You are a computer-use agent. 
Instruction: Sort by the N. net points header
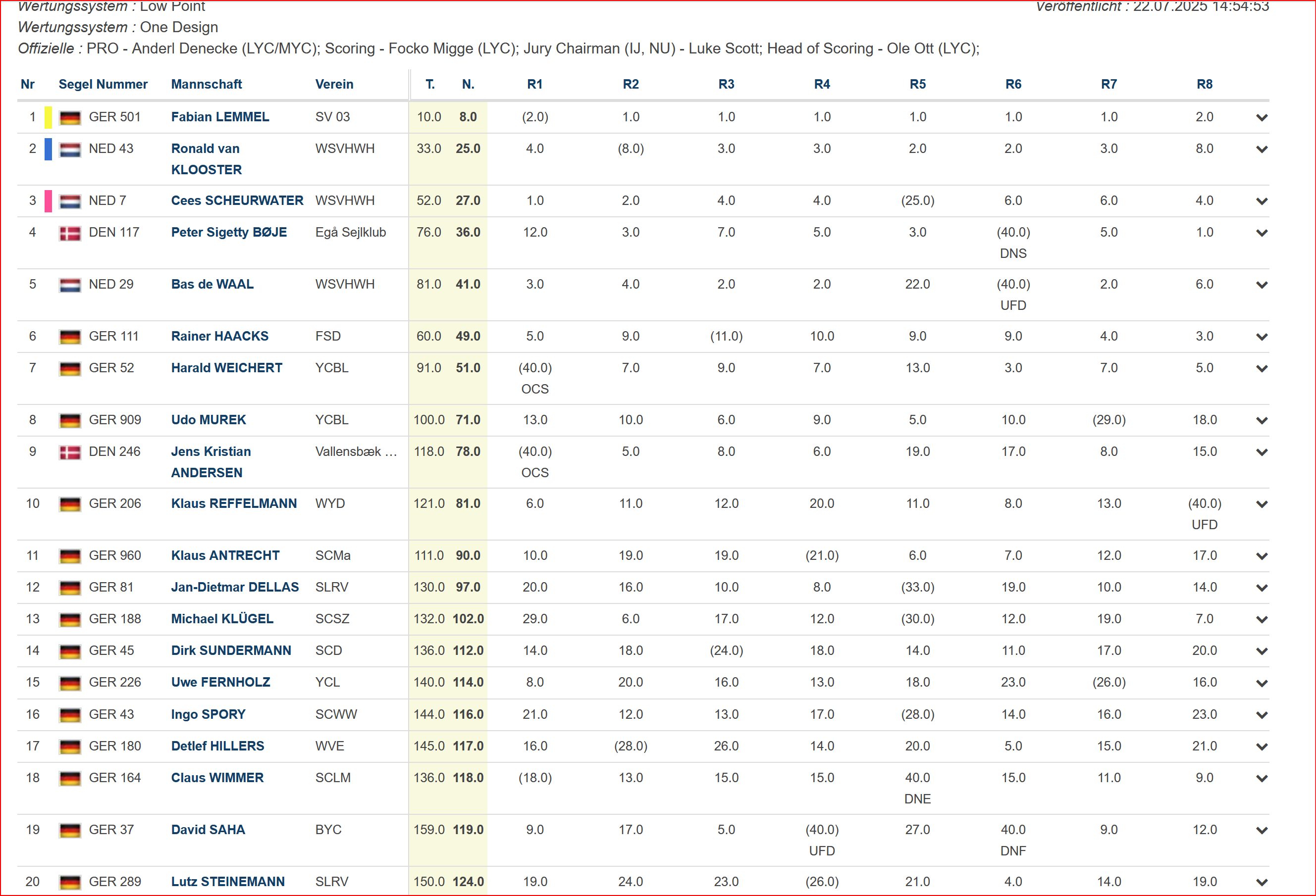click(468, 84)
